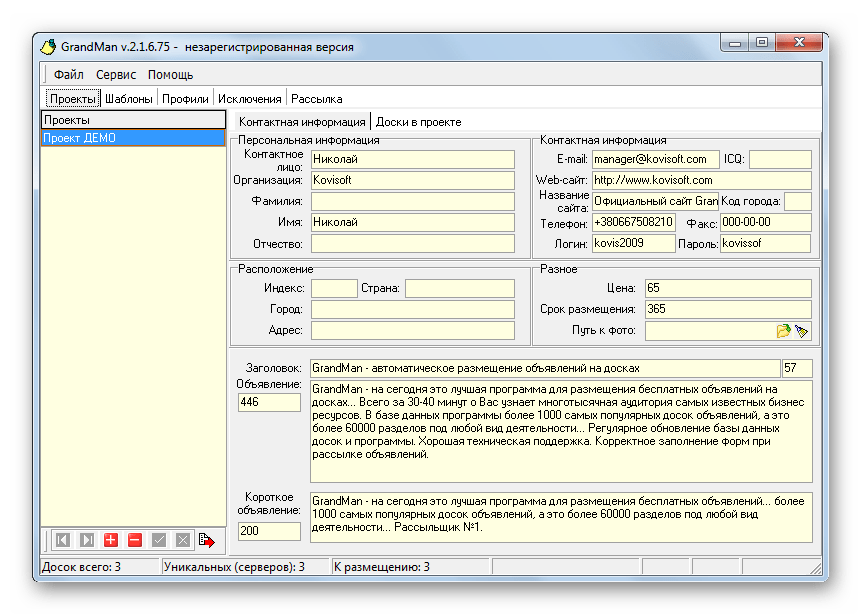Switch to the Шаблоны tab
This screenshot has width=862, height=615.
point(128,99)
